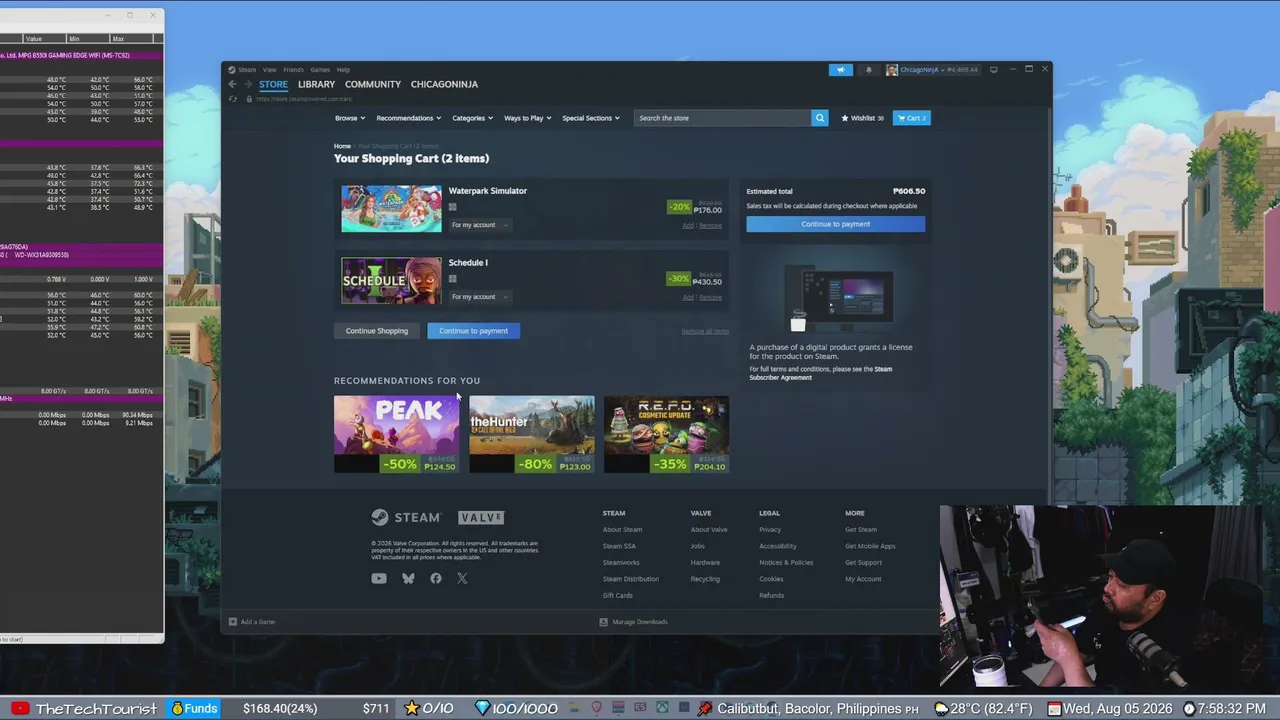Open the Get Support footer link
Image resolution: width=1280 pixels, height=720 pixels.
point(863,562)
